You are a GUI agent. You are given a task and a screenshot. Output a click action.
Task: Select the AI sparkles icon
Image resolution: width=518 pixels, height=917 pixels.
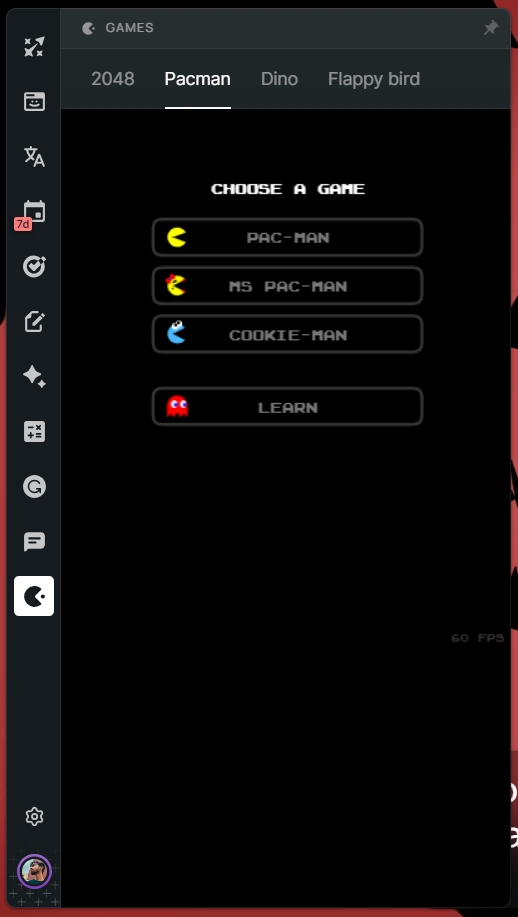click(x=34, y=377)
